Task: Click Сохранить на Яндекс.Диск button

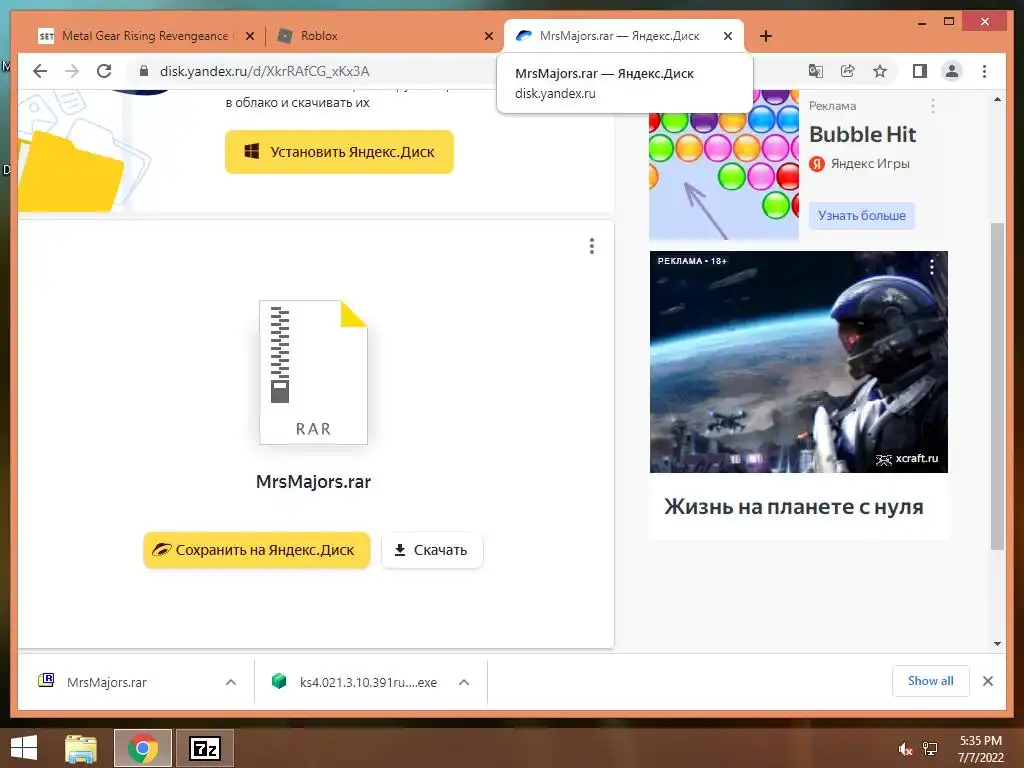Action: (257, 550)
